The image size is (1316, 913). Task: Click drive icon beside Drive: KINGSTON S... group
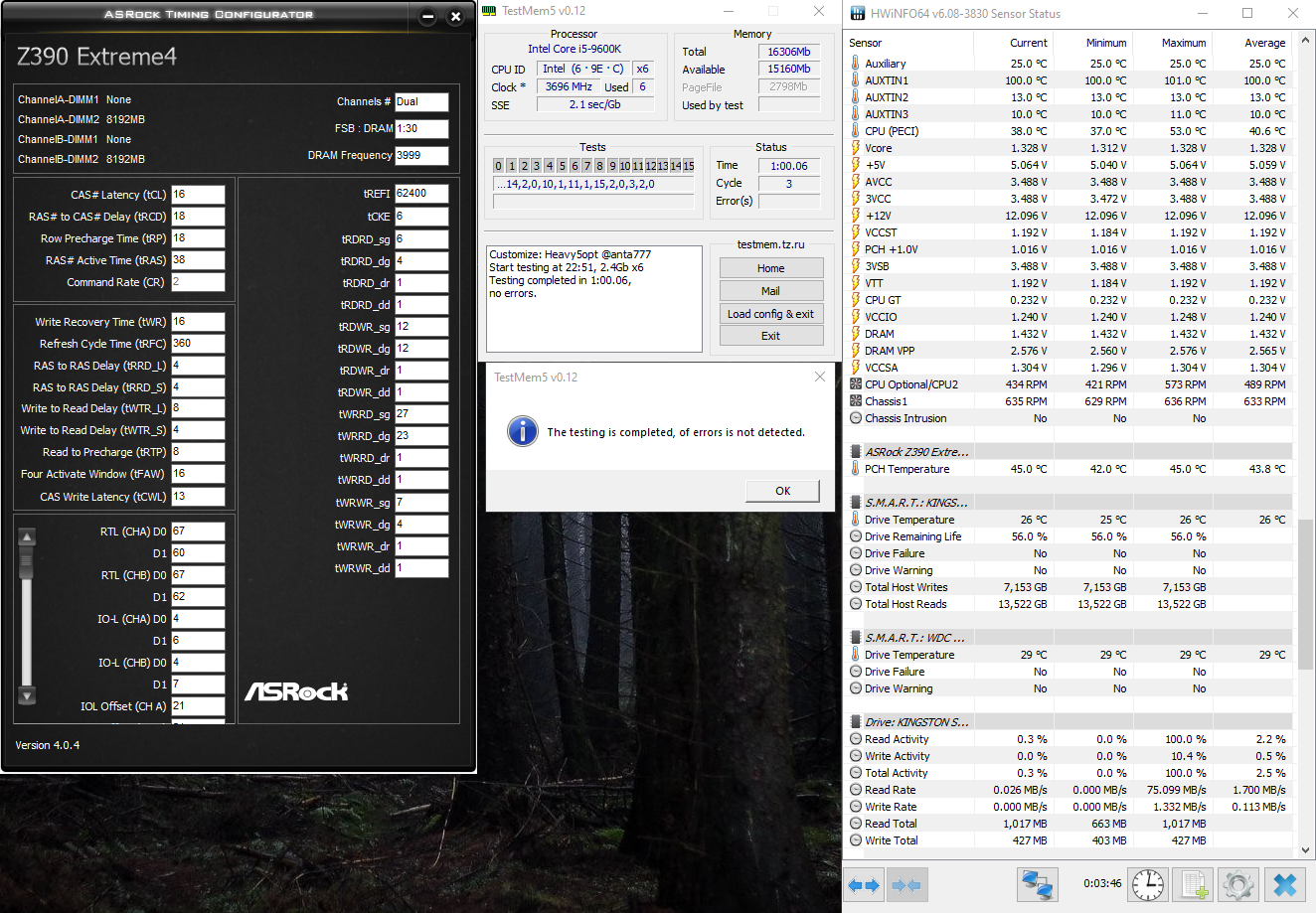click(x=856, y=722)
